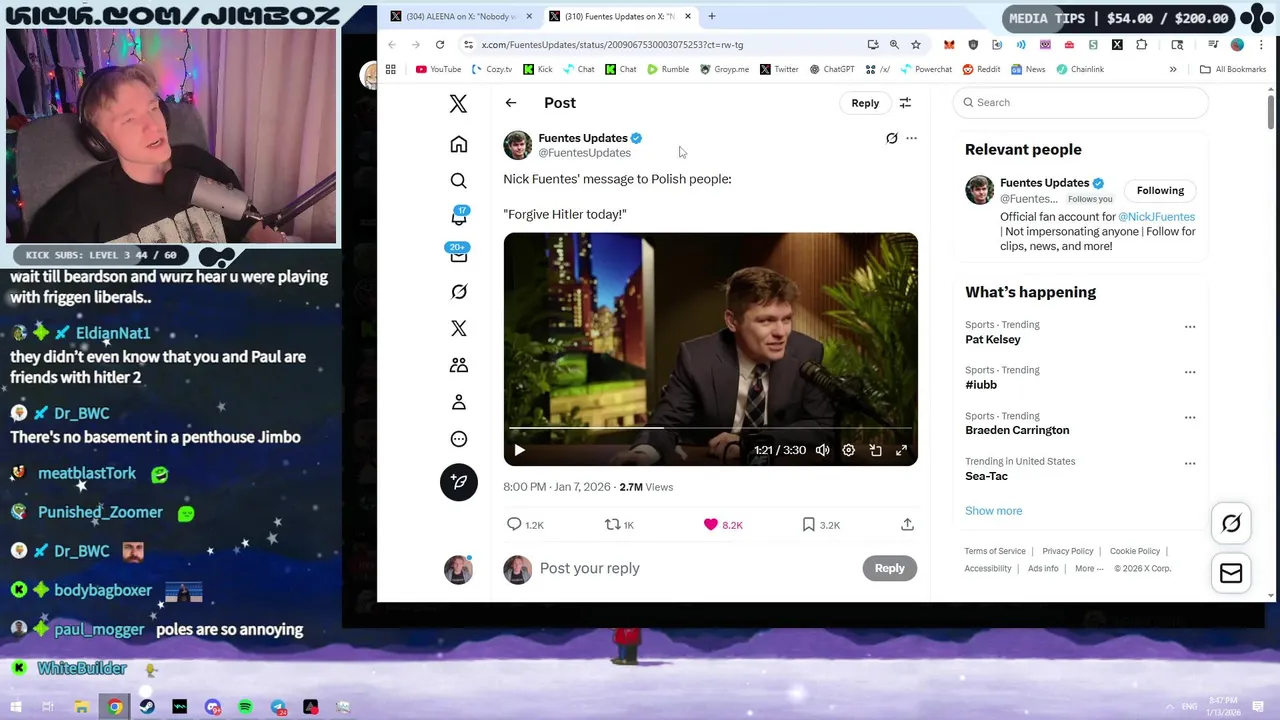Click the X search input field

point(1081,102)
